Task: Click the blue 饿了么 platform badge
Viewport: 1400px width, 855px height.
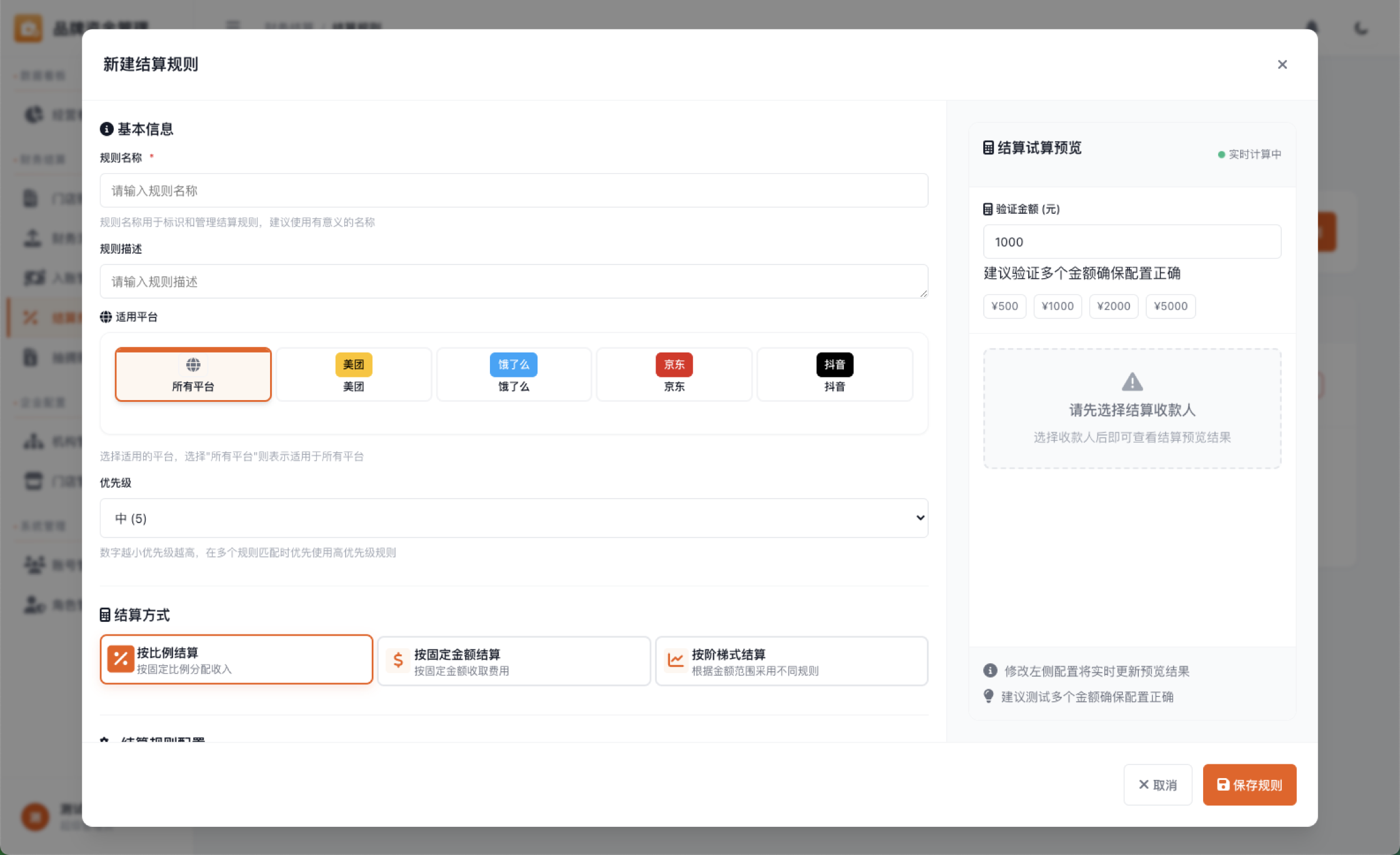Action: pyautogui.click(x=513, y=364)
